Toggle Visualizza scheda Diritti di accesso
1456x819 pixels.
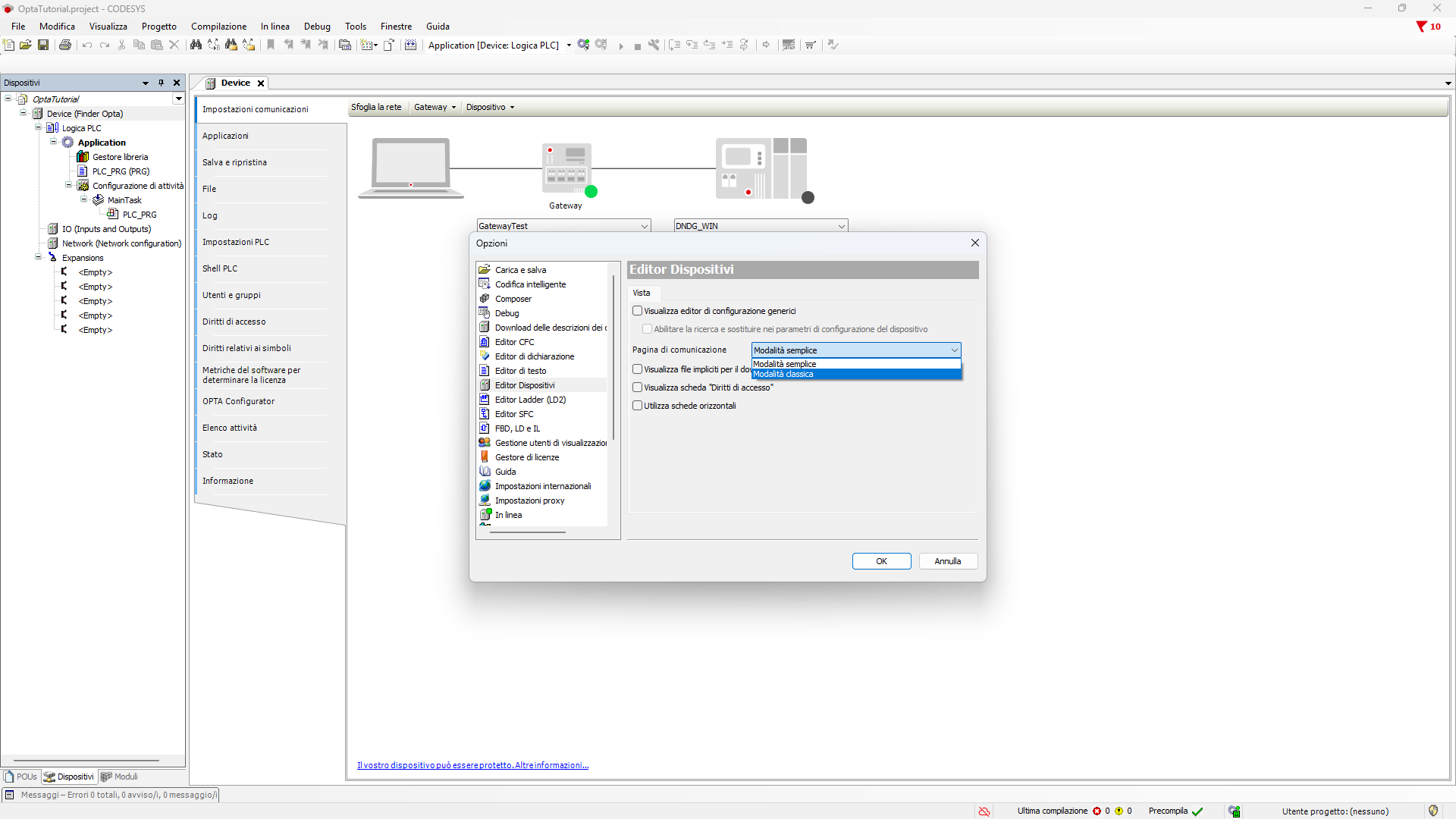[638, 388]
